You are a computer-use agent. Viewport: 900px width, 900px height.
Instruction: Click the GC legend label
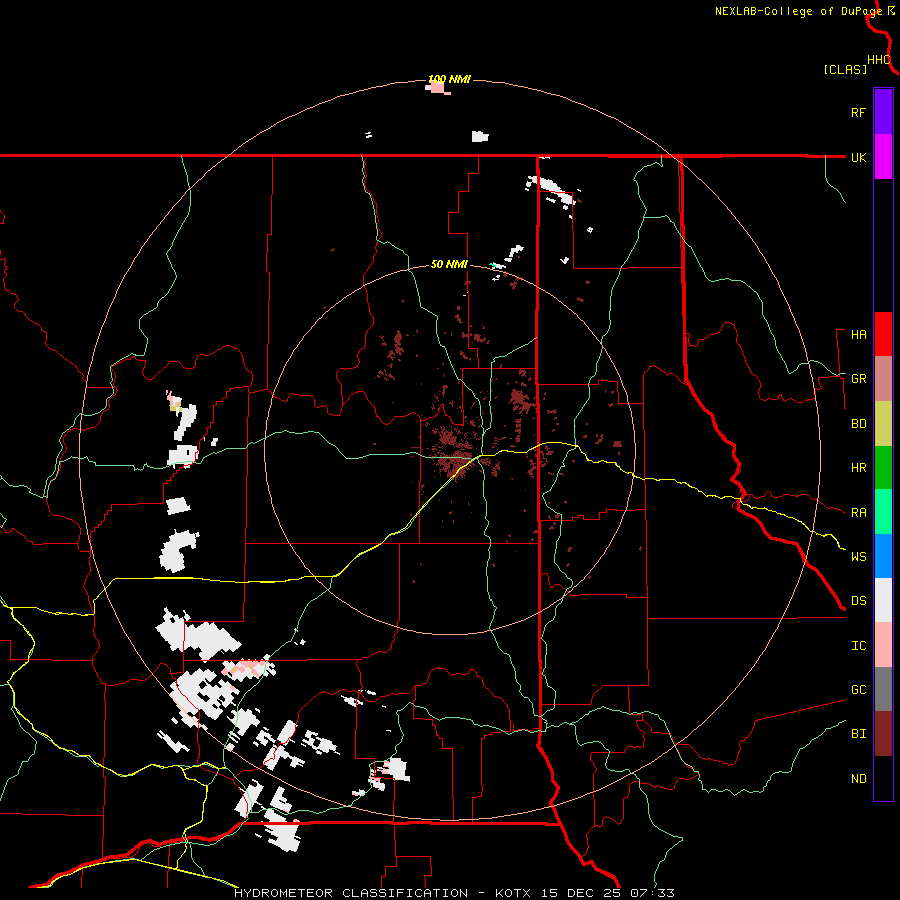click(859, 690)
